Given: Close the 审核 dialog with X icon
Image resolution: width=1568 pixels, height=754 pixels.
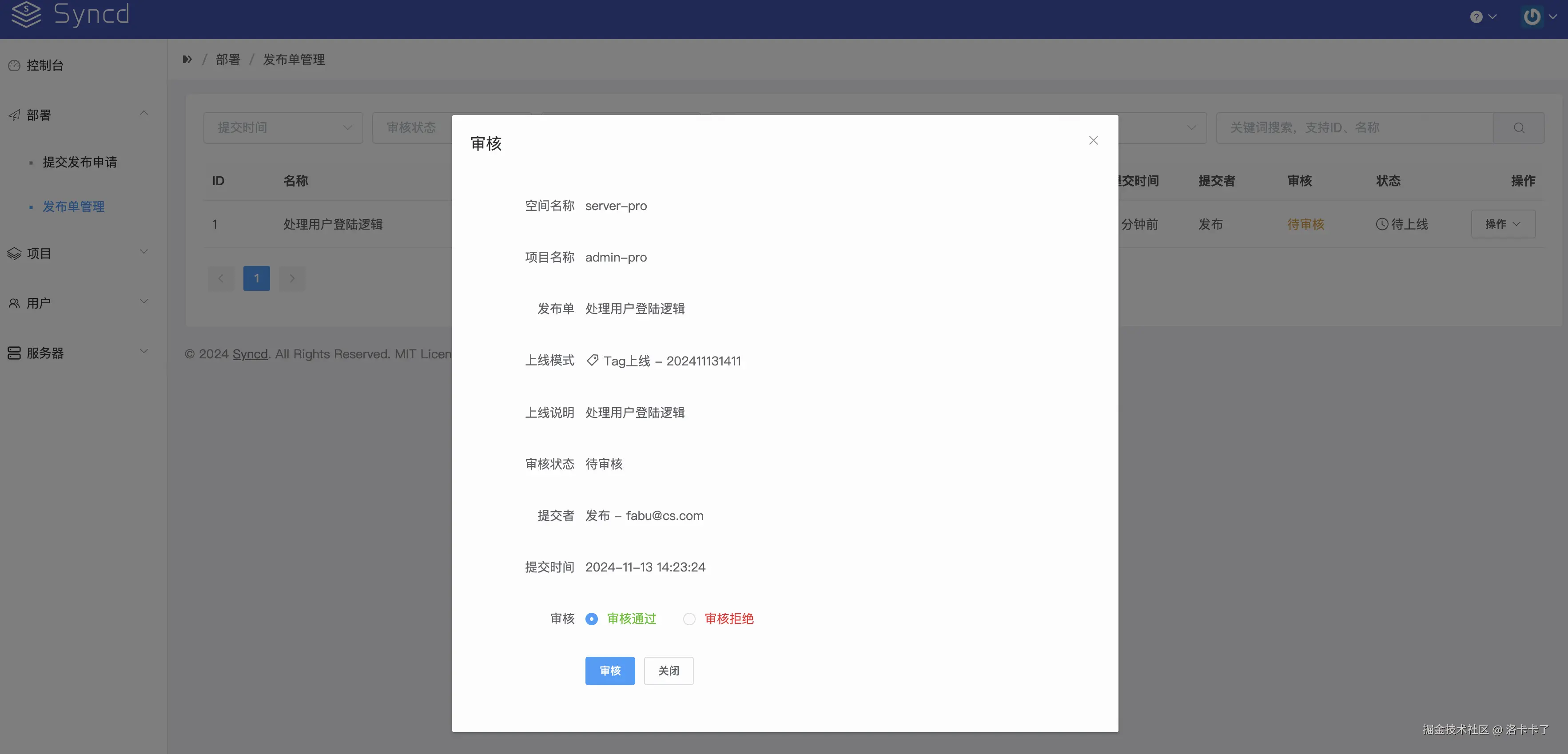Looking at the screenshot, I should (x=1093, y=141).
